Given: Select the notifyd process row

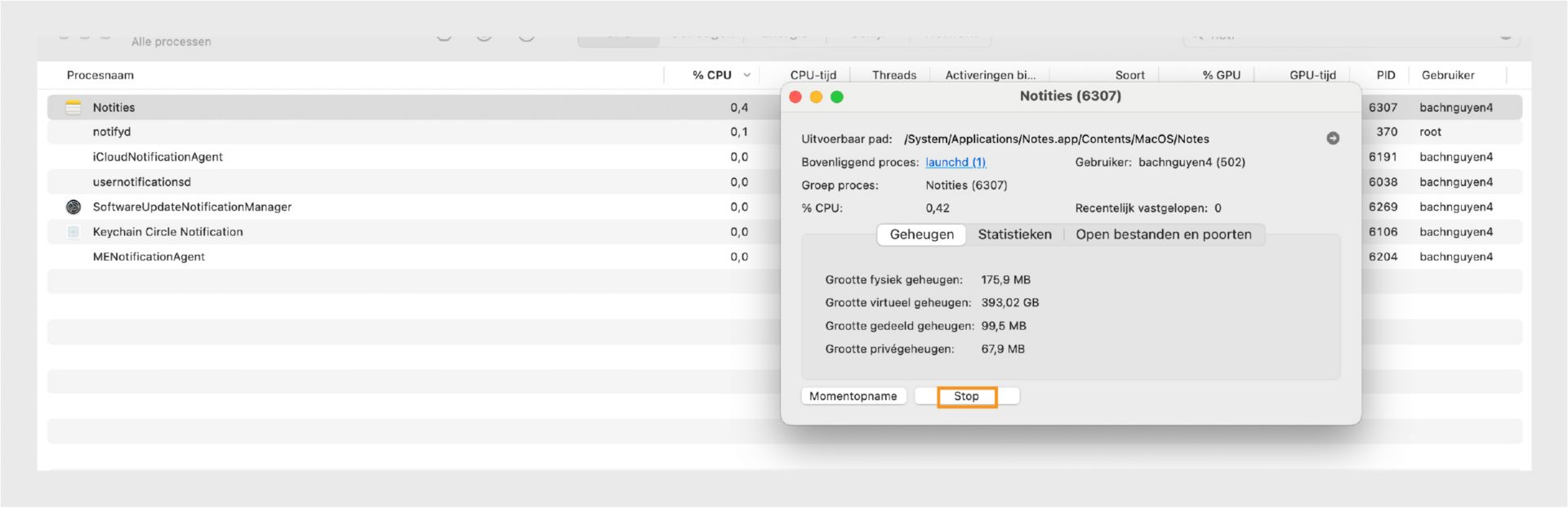Looking at the screenshot, I should point(784,131).
